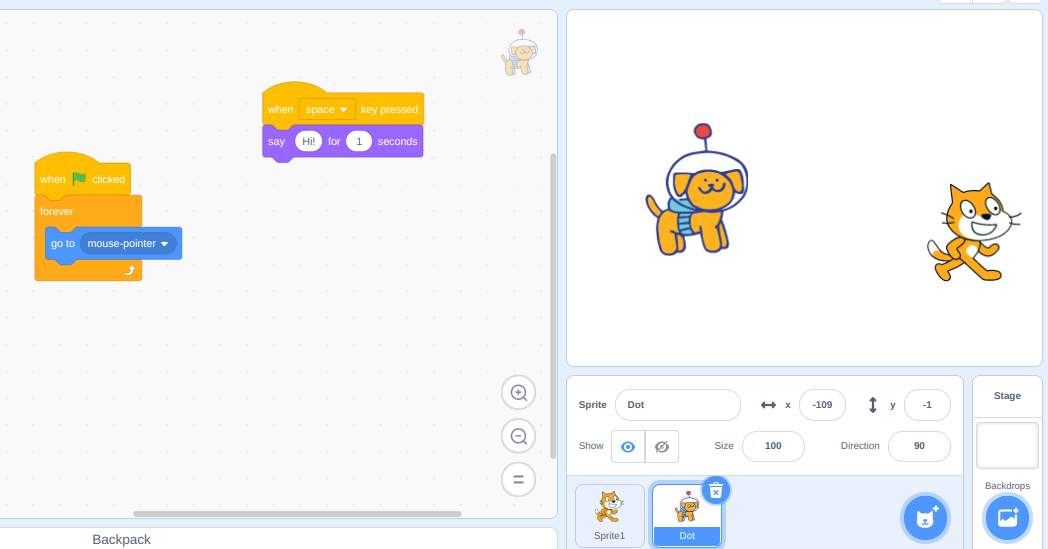Click the zoom in magnifier icon
This screenshot has height=549, width=1048.
pos(518,393)
